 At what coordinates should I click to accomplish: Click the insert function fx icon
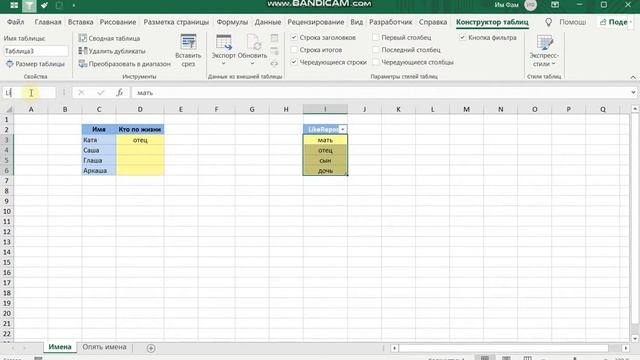pyautogui.click(x=119, y=93)
